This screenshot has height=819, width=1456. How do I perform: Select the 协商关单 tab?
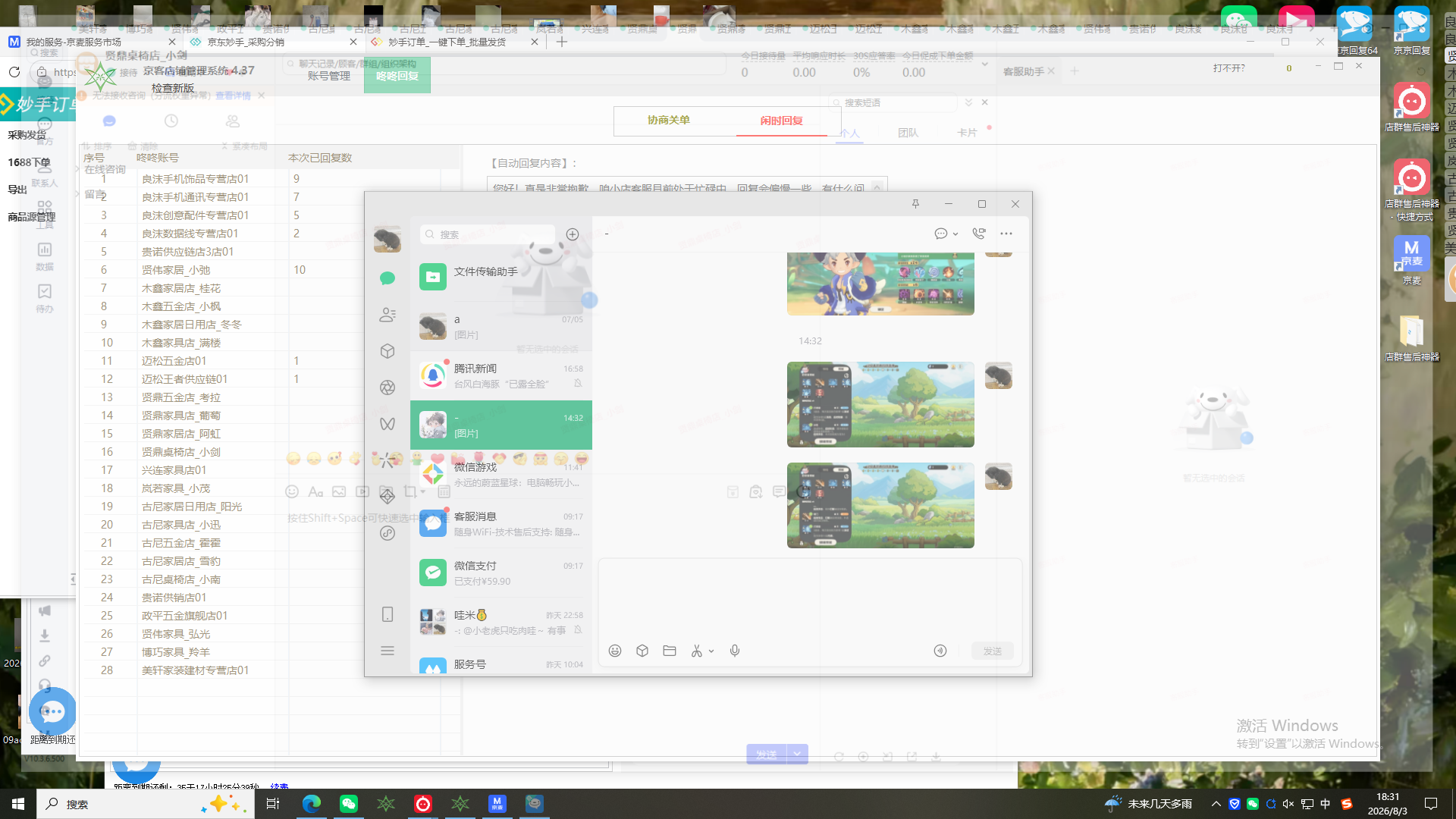point(669,120)
